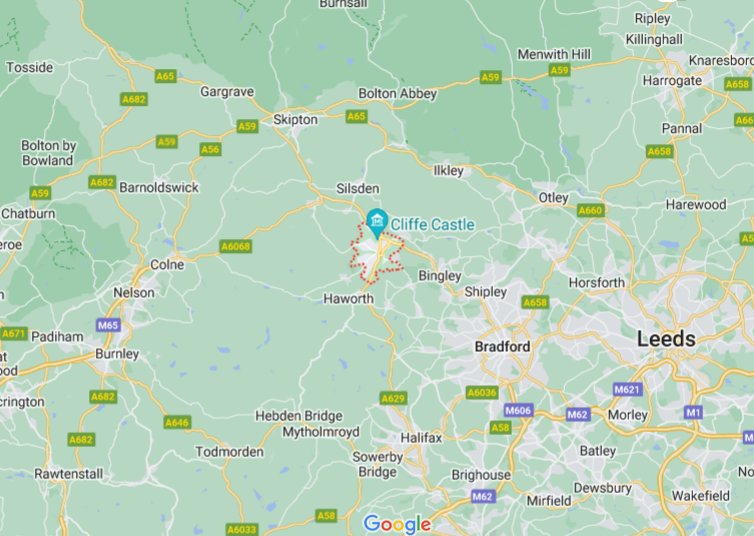Click the Harrogate town label
The width and height of the screenshot is (754, 536).
672,81
